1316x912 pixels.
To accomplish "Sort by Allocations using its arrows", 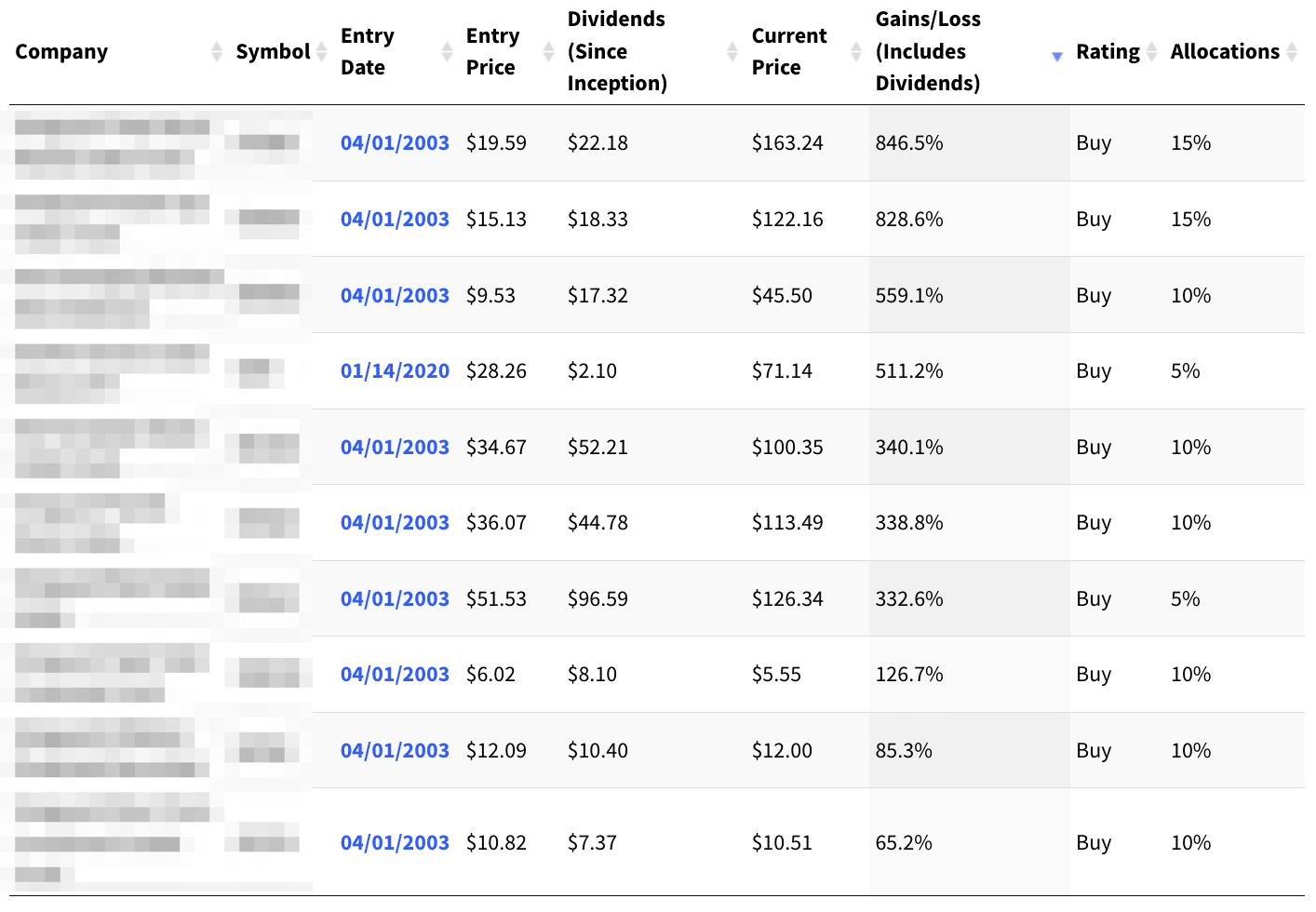I will [1292, 52].
